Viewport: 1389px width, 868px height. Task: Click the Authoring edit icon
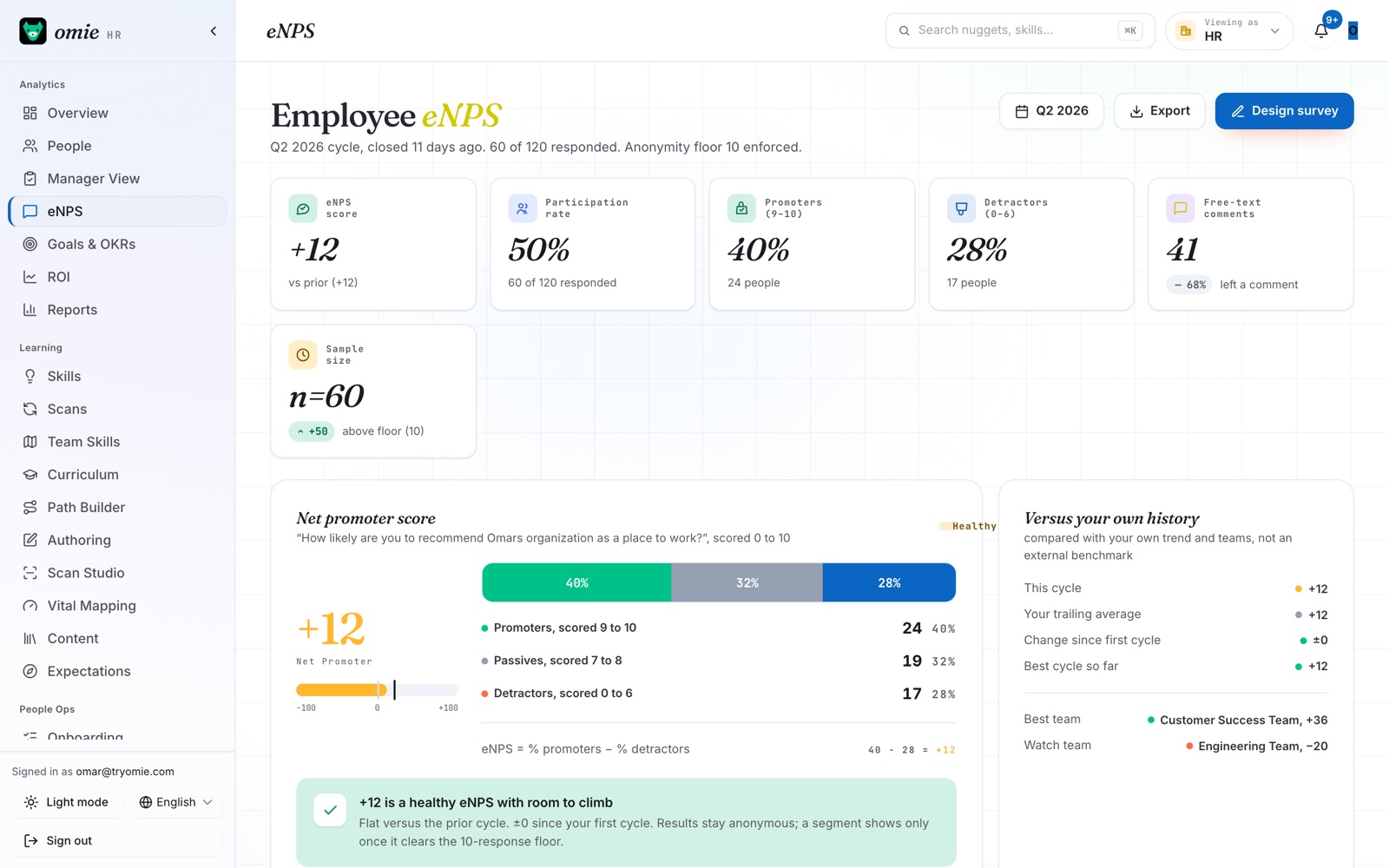pyautogui.click(x=30, y=540)
